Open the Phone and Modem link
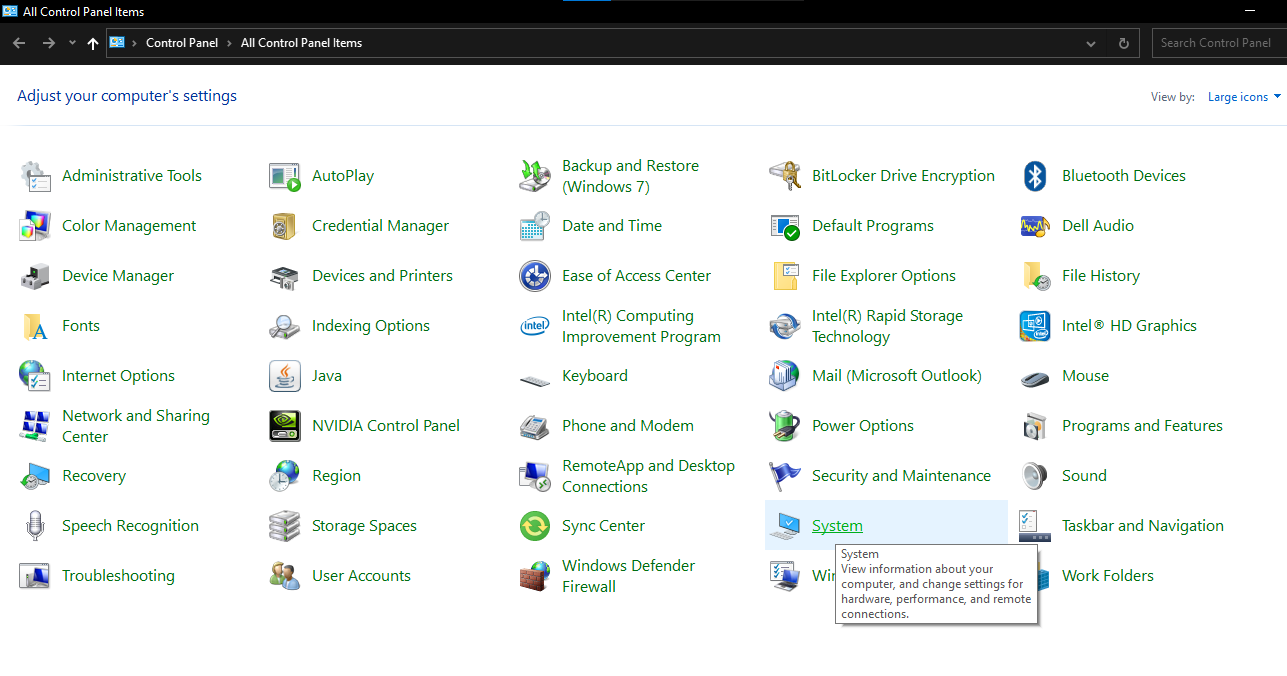 point(627,426)
